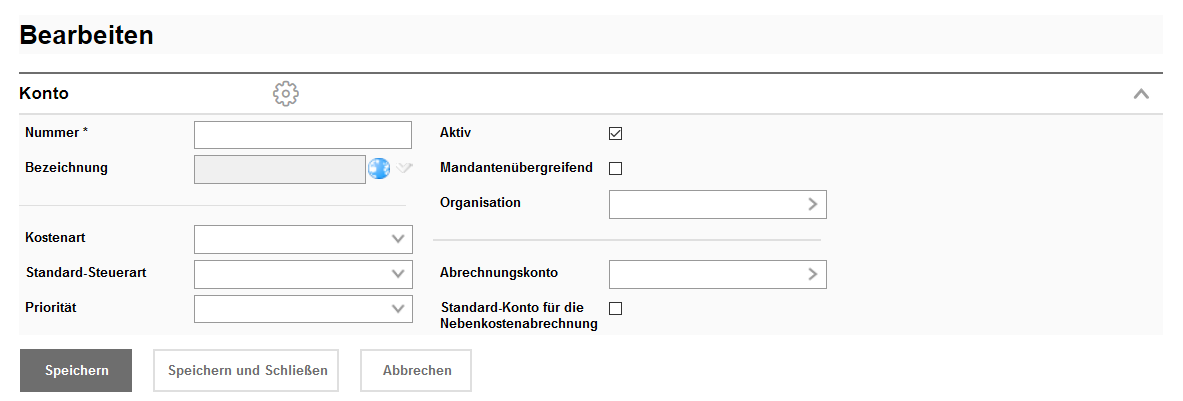
Task: Open the Konto section gear settings
Action: click(286, 94)
